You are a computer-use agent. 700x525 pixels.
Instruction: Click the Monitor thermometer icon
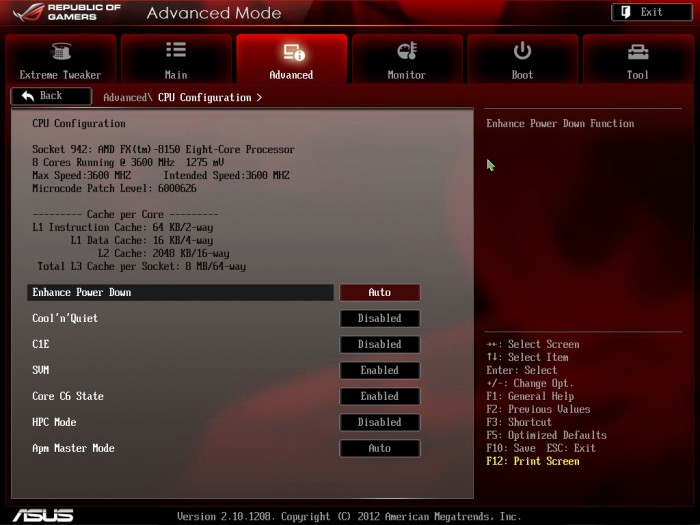click(407, 51)
